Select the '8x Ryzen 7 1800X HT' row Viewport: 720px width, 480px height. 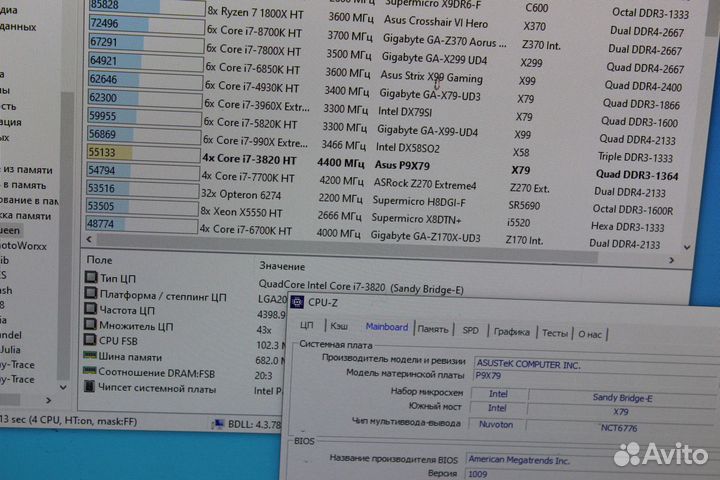point(255,13)
